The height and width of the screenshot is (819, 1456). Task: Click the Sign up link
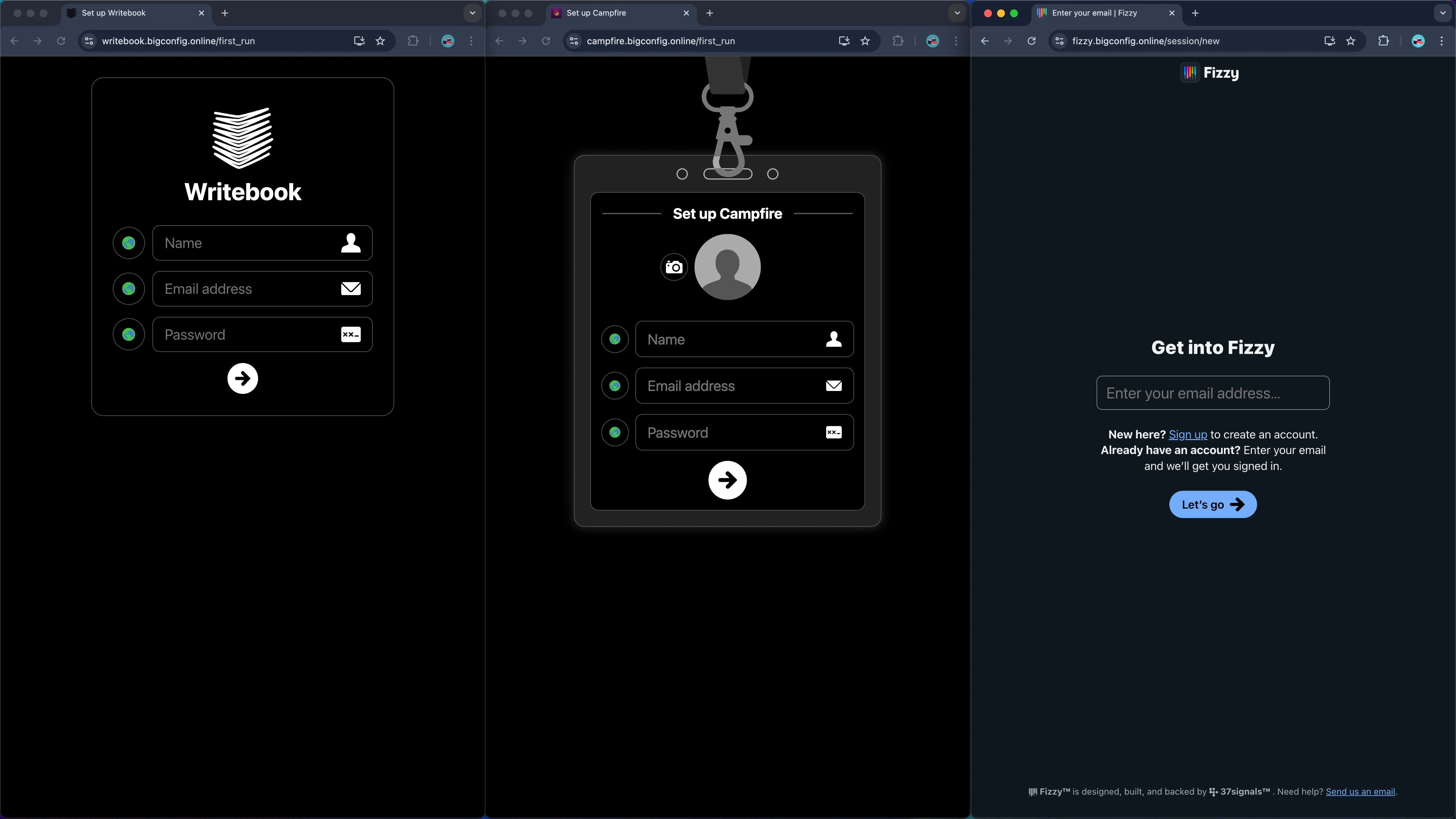tap(1188, 435)
